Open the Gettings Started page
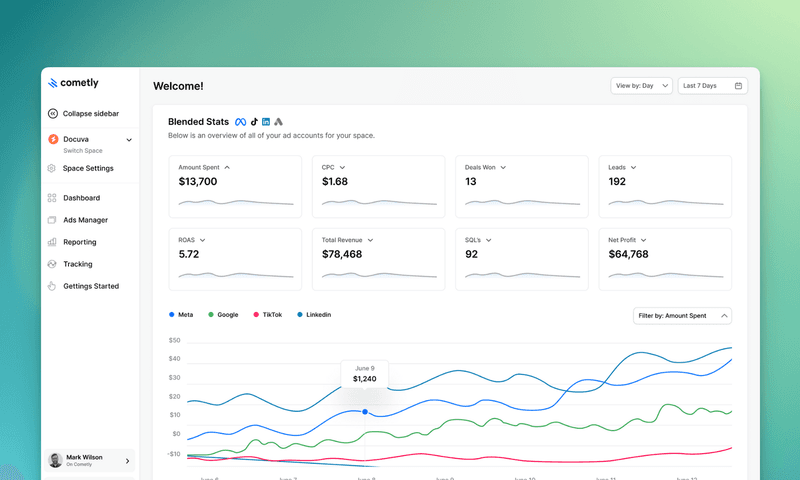 91,286
